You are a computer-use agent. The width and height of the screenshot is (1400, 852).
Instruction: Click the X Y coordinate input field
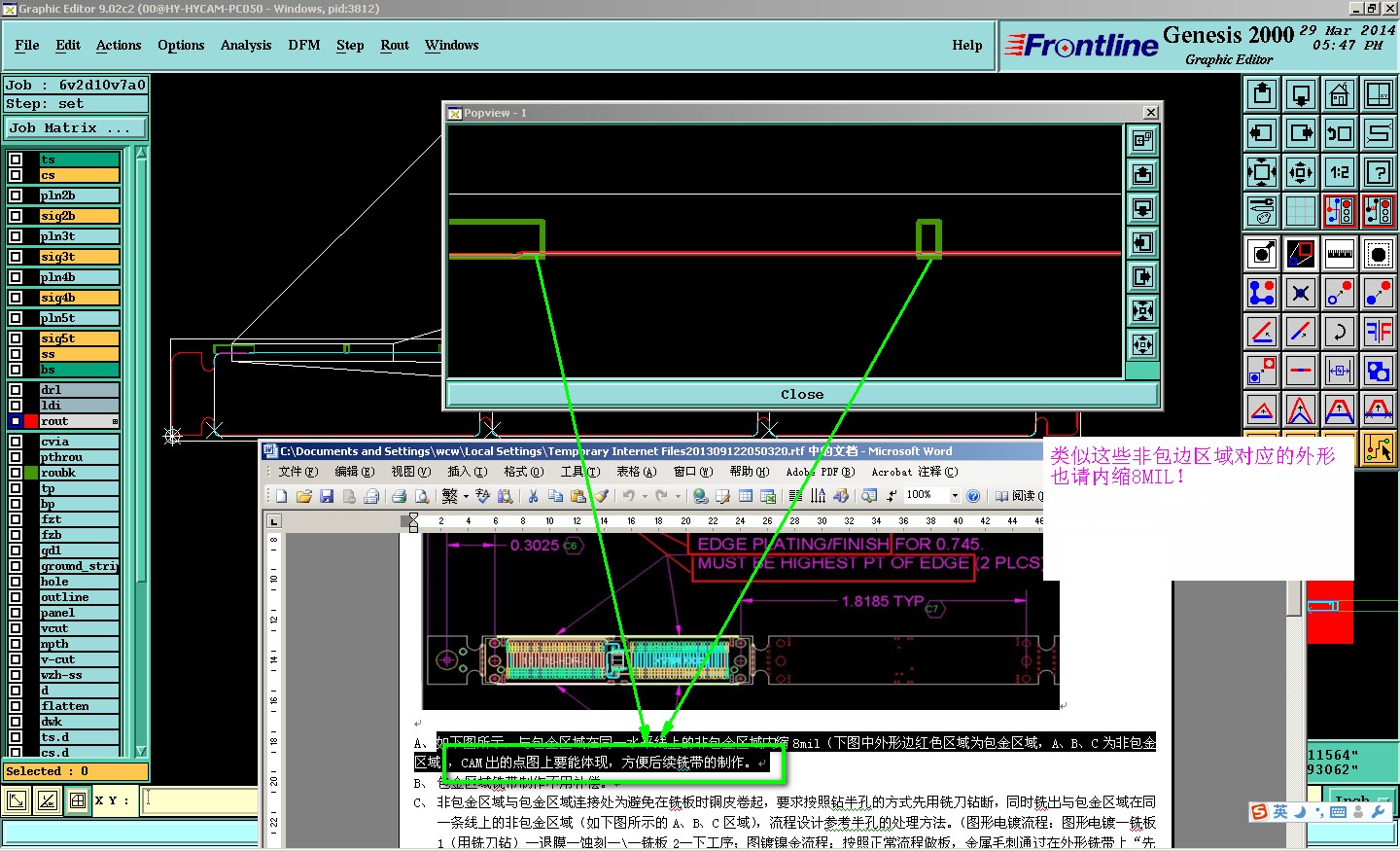click(x=200, y=800)
